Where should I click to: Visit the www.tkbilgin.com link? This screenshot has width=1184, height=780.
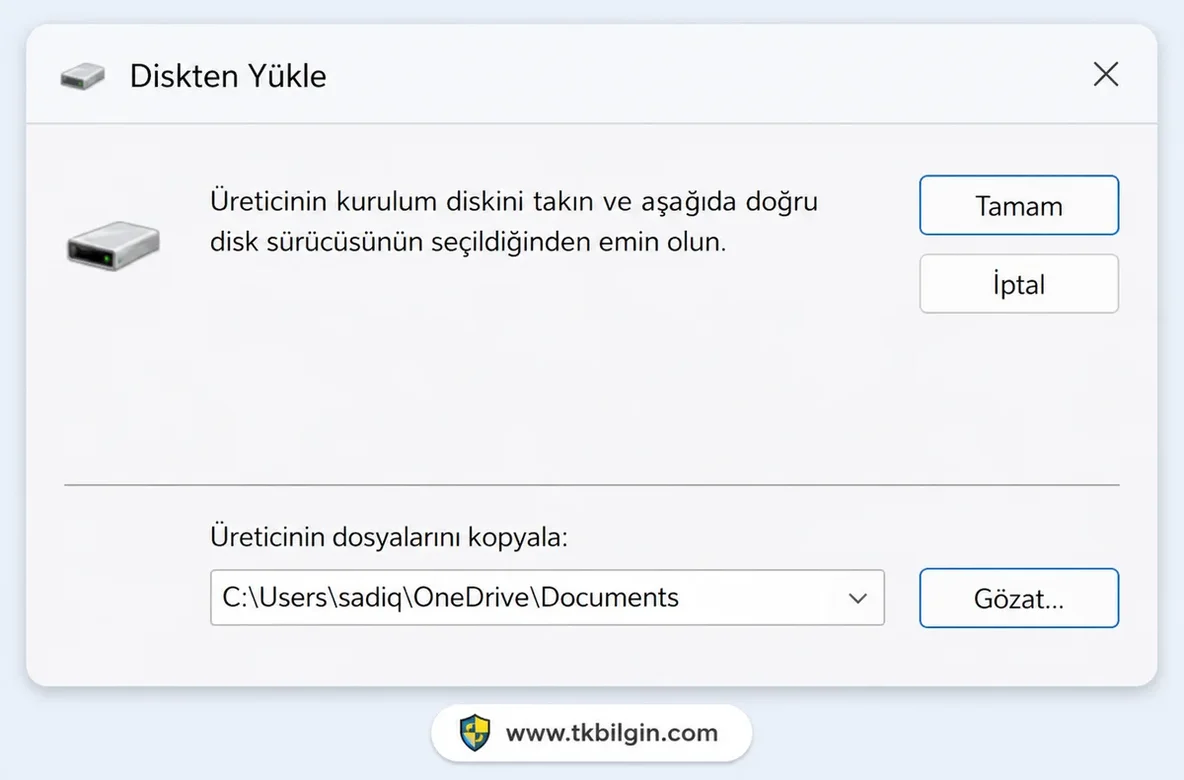click(x=612, y=733)
